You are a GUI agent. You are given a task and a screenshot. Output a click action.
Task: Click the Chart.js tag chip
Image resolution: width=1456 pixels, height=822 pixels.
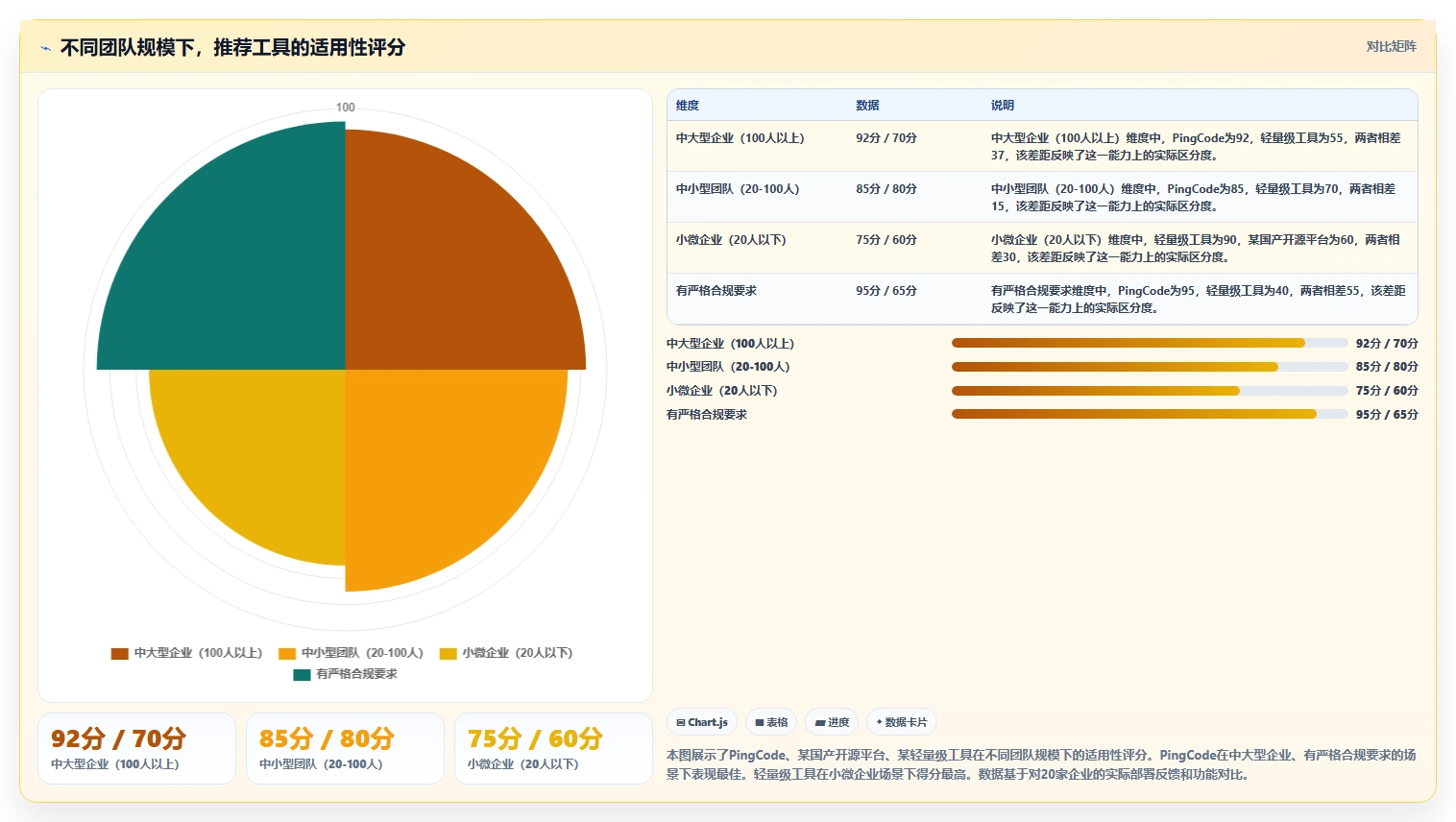pos(702,722)
